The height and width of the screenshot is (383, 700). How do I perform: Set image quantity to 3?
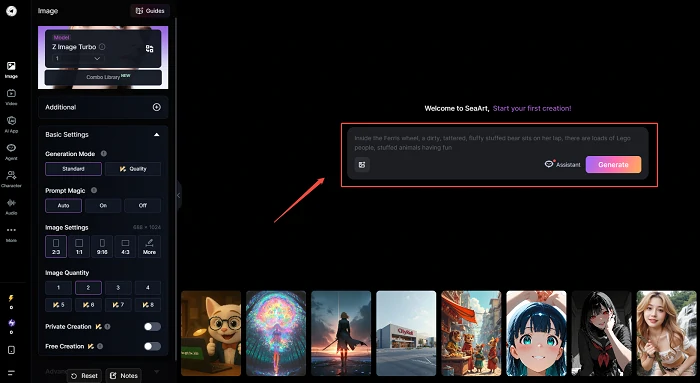coord(118,287)
